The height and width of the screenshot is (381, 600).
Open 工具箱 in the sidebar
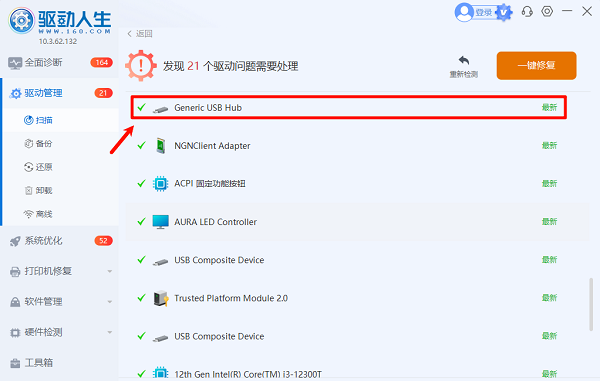coord(59,363)
